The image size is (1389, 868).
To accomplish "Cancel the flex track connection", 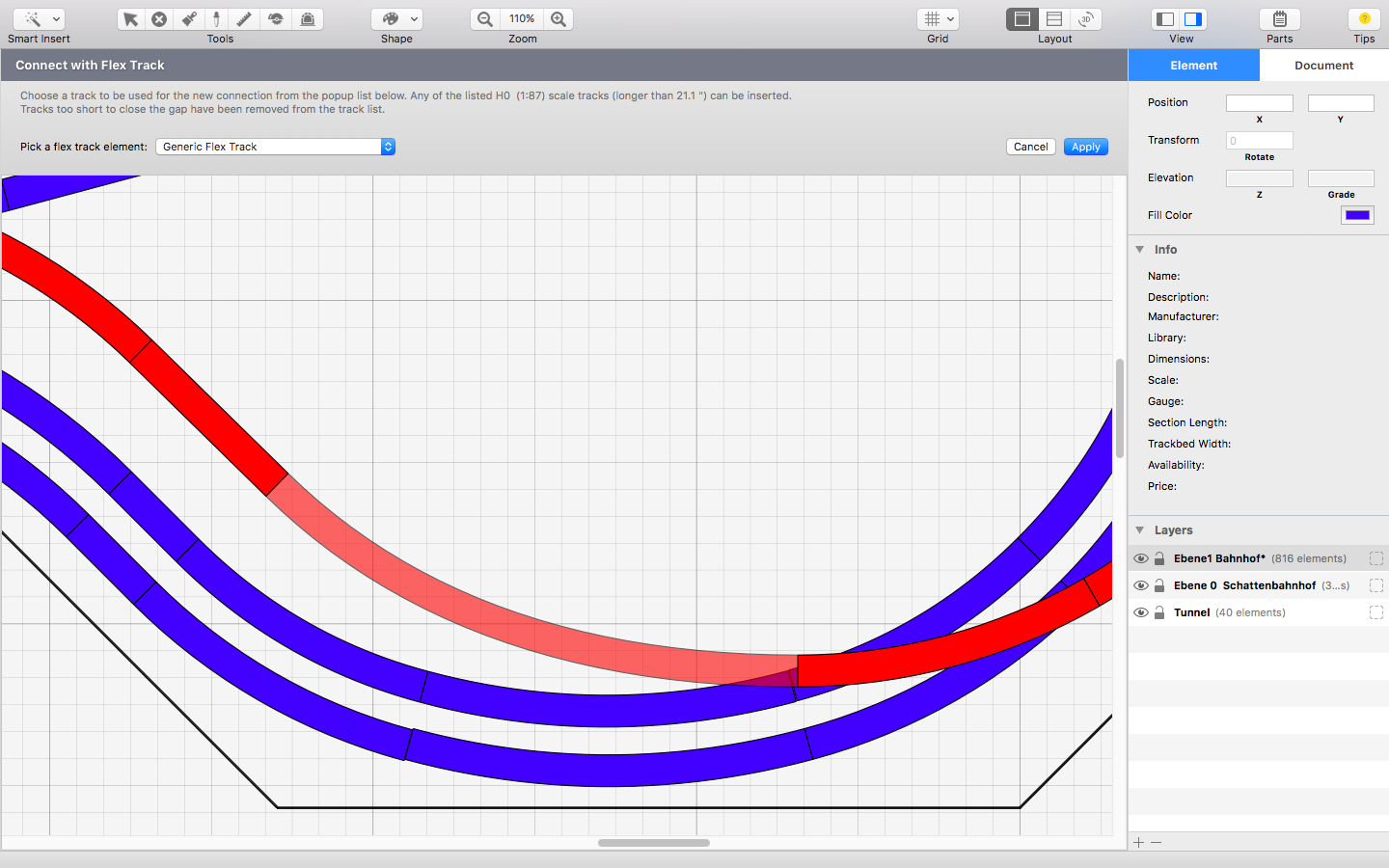I will click(1031, 147).
